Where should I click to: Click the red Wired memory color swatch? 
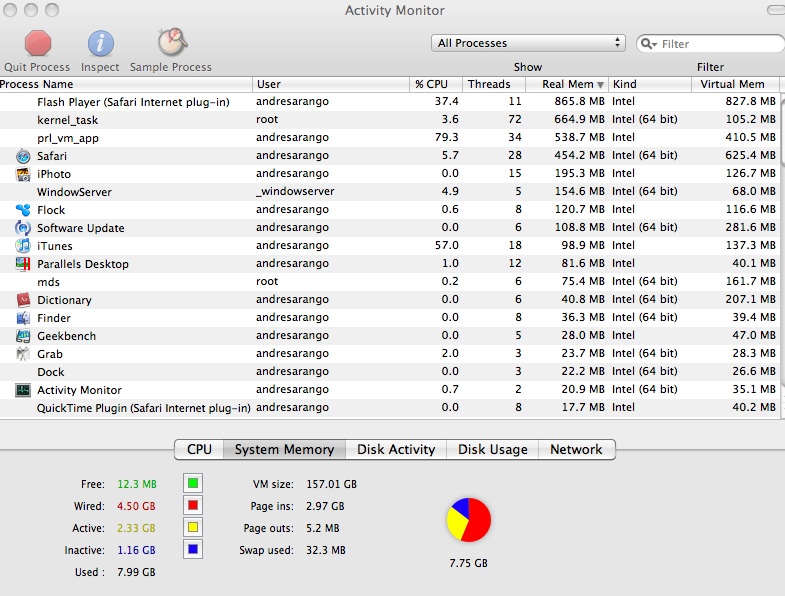[193, 505]
